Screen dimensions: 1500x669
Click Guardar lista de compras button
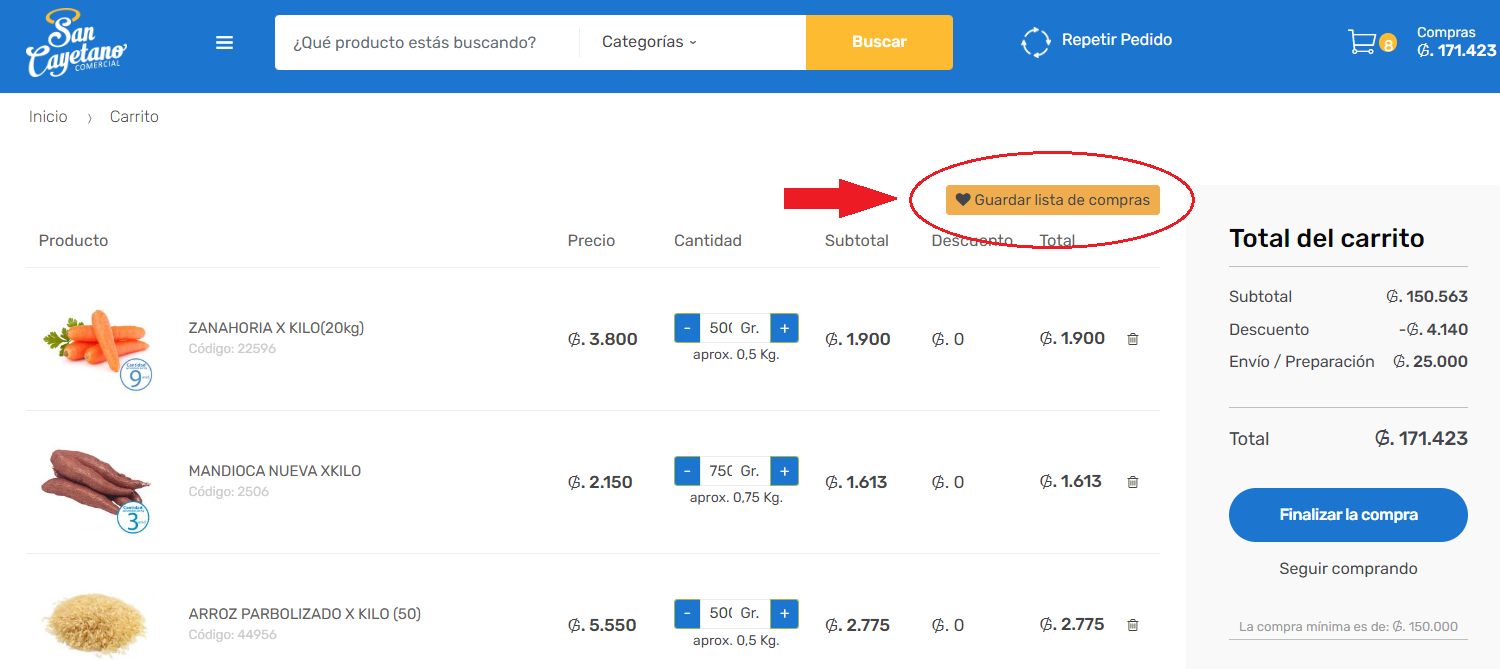pos(1052,200)
